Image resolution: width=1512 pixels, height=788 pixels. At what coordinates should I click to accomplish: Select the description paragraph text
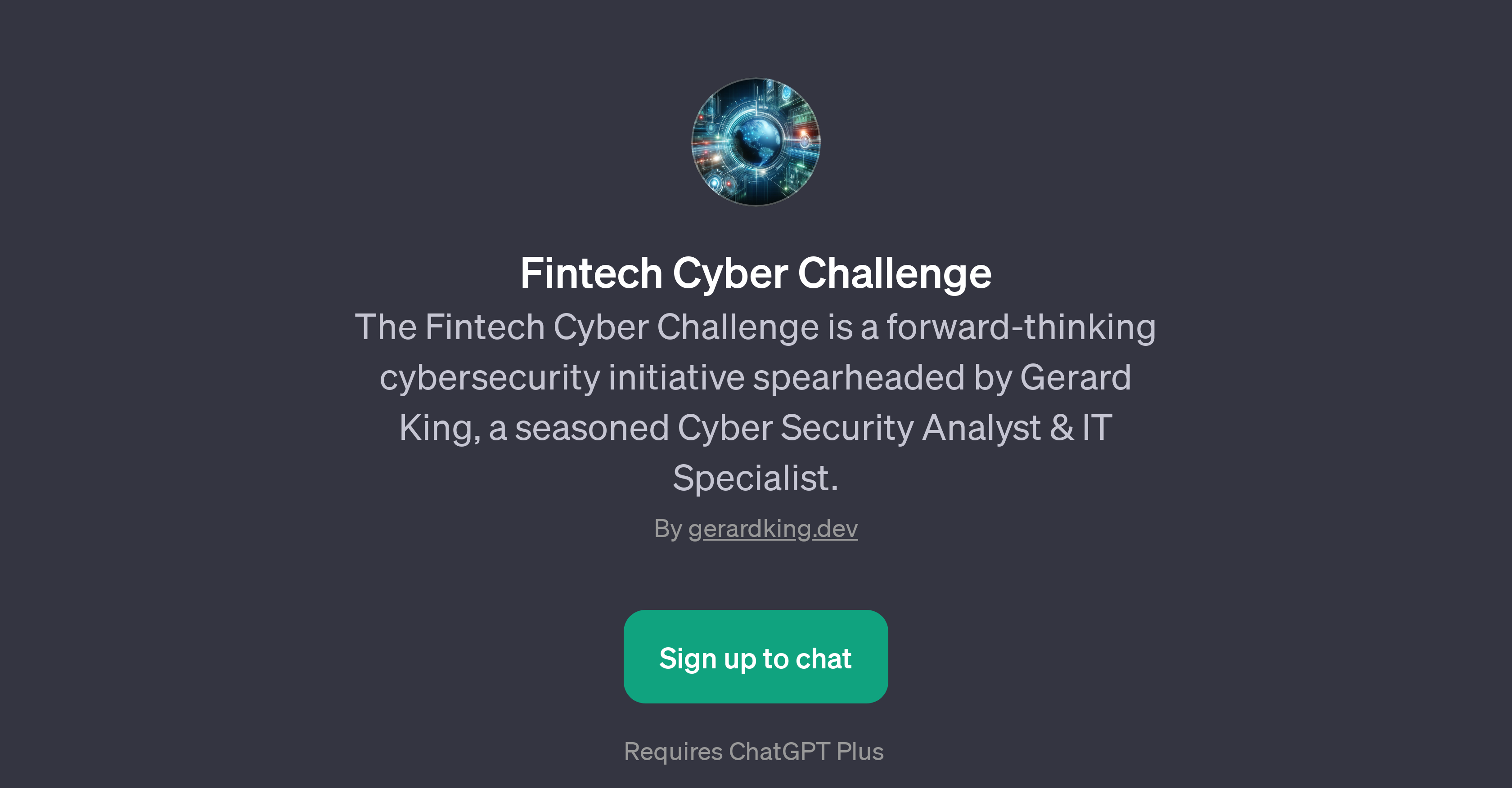coord(756,402)
